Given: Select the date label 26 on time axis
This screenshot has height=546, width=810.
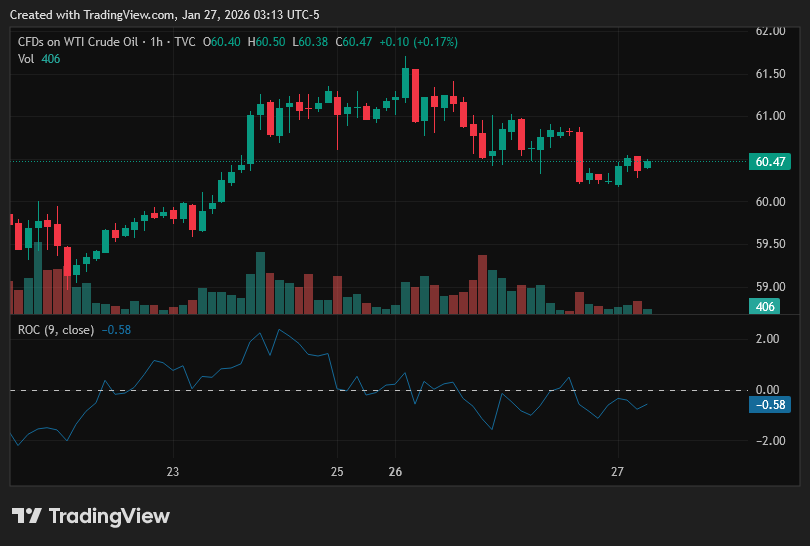Looking at the screenshot, I should (x=395, y=472).
